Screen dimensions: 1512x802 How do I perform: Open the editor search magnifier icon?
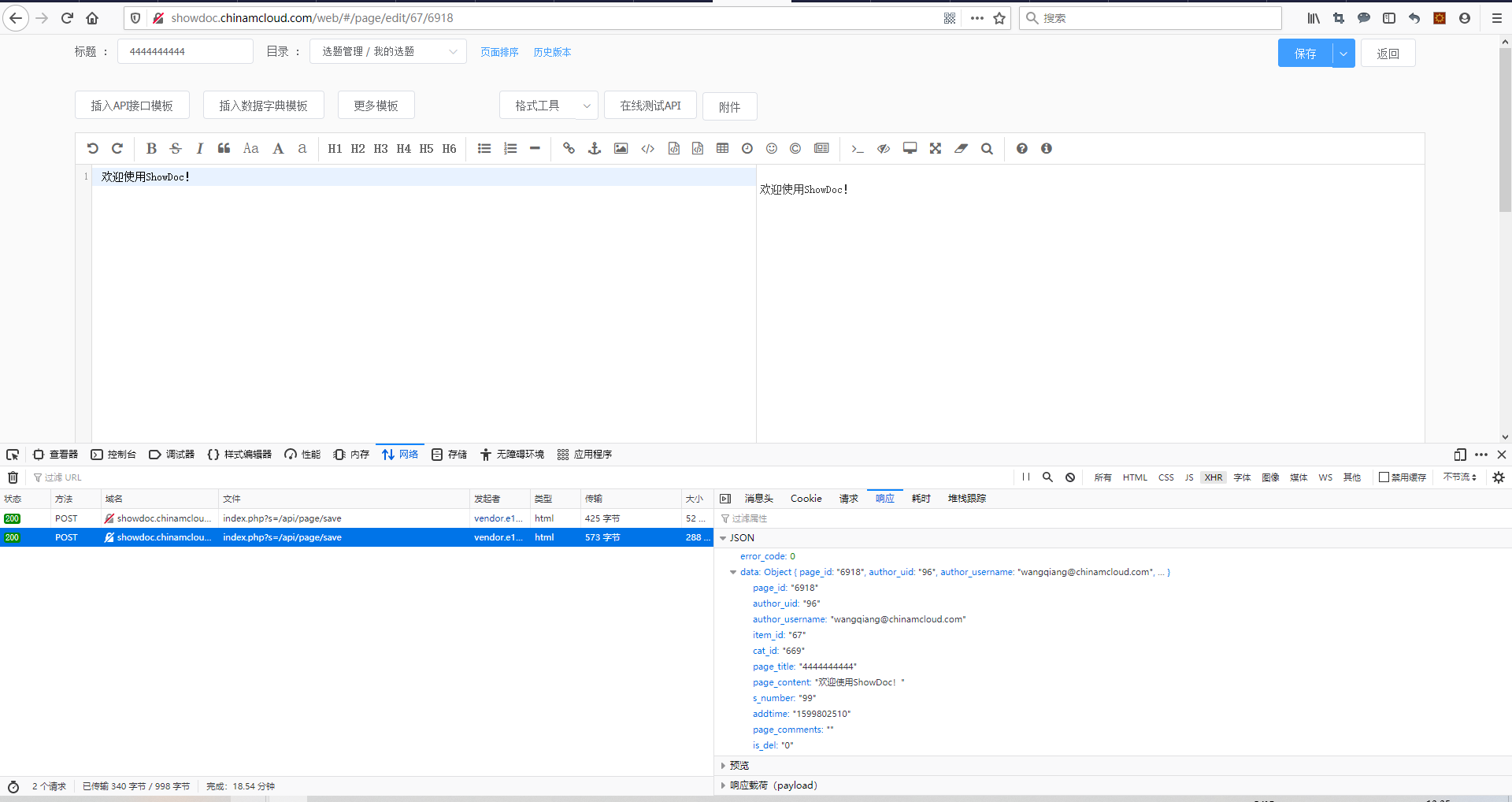coord(987,149)
